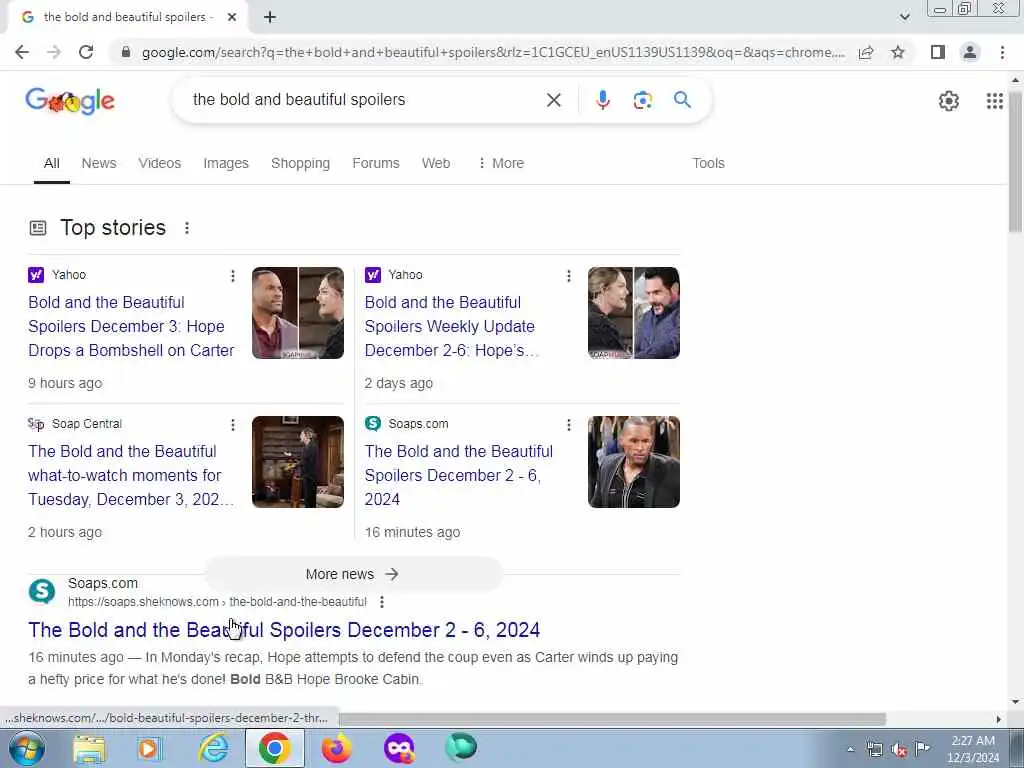This screenshot has width=1024, height=768.
Task: Open the Windows Start menu
Action: pos(27,748)
